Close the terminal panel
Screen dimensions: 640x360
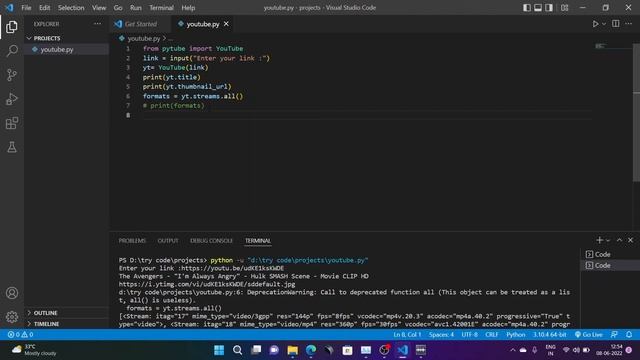pyautogui.click(x=631, y=240)
